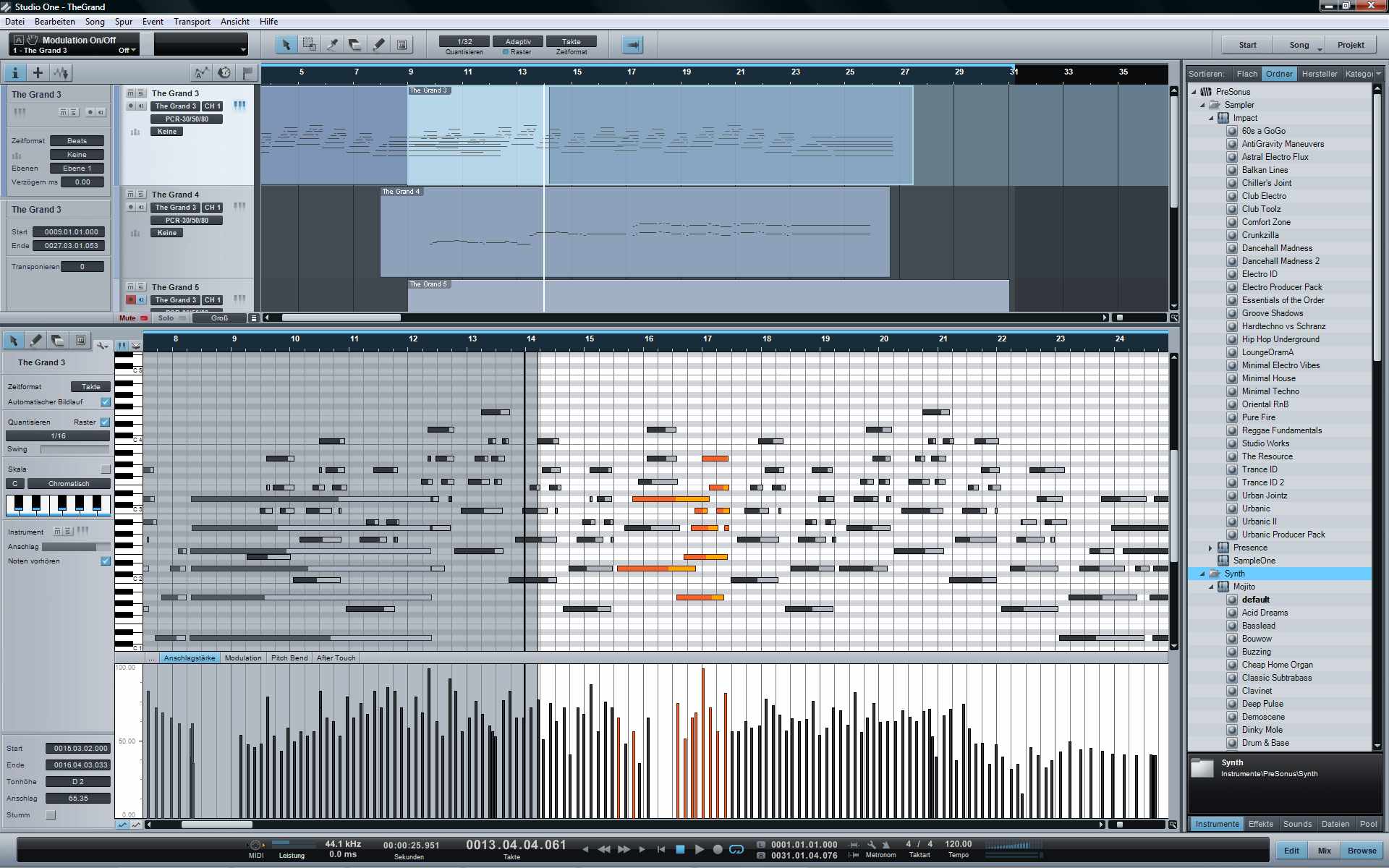Viewport: 1389px width, 868px height.
Task: Switch to the Modulation lane tab
Action: pos(243,658)
